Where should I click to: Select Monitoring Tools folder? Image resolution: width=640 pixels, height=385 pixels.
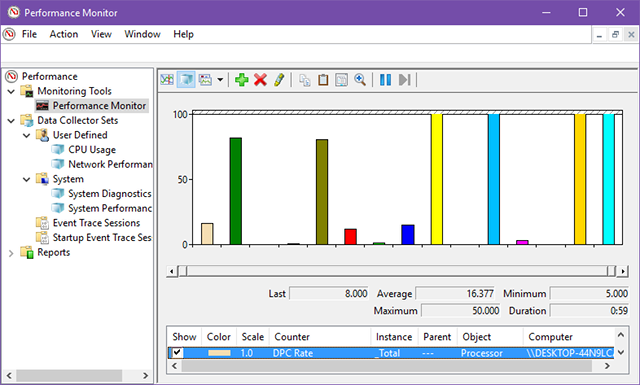74,91
